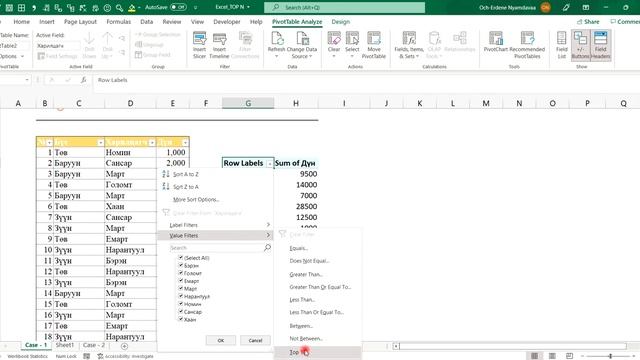Uncheck the Нарантуул checkbox

click(x=181, y=296)
